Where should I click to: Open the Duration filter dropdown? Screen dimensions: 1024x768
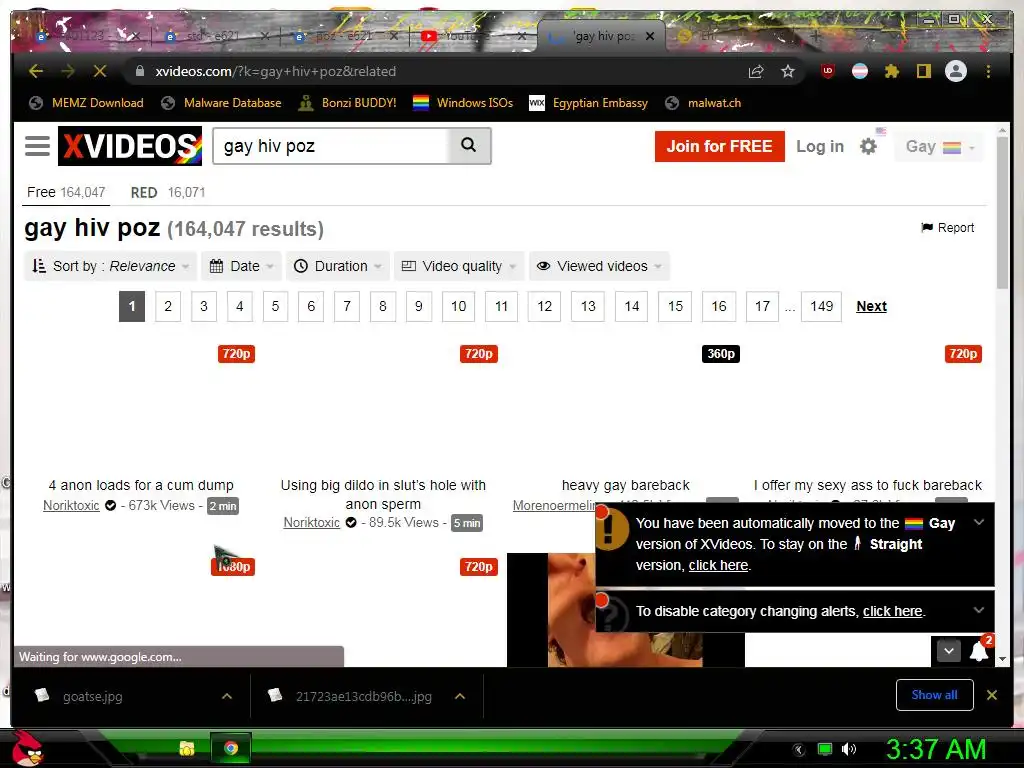coord(338,266)
